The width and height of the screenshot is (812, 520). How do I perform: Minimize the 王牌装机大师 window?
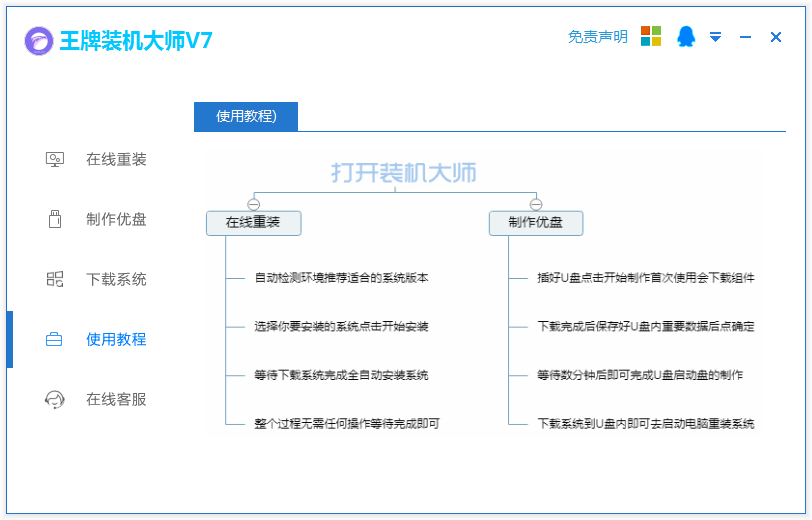click(745, 37)
